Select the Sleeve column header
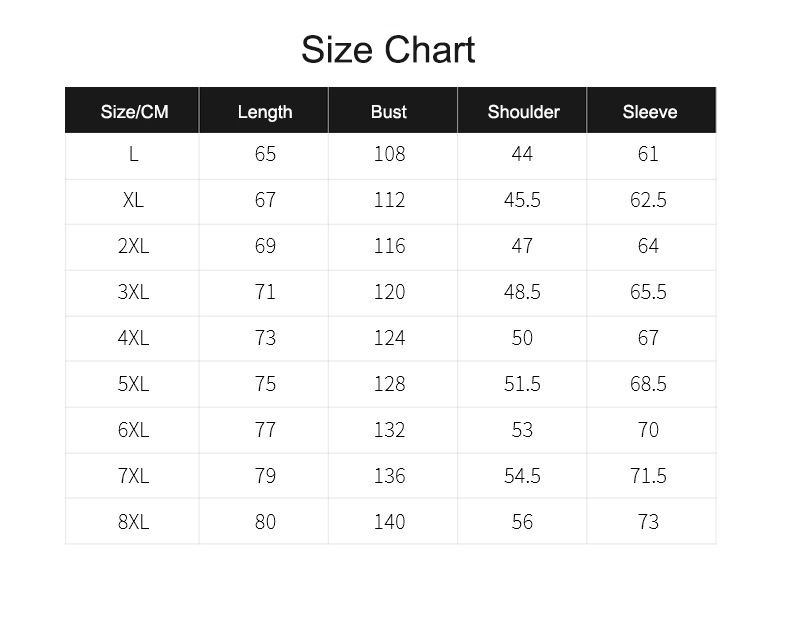 click(x=650, y=112)
